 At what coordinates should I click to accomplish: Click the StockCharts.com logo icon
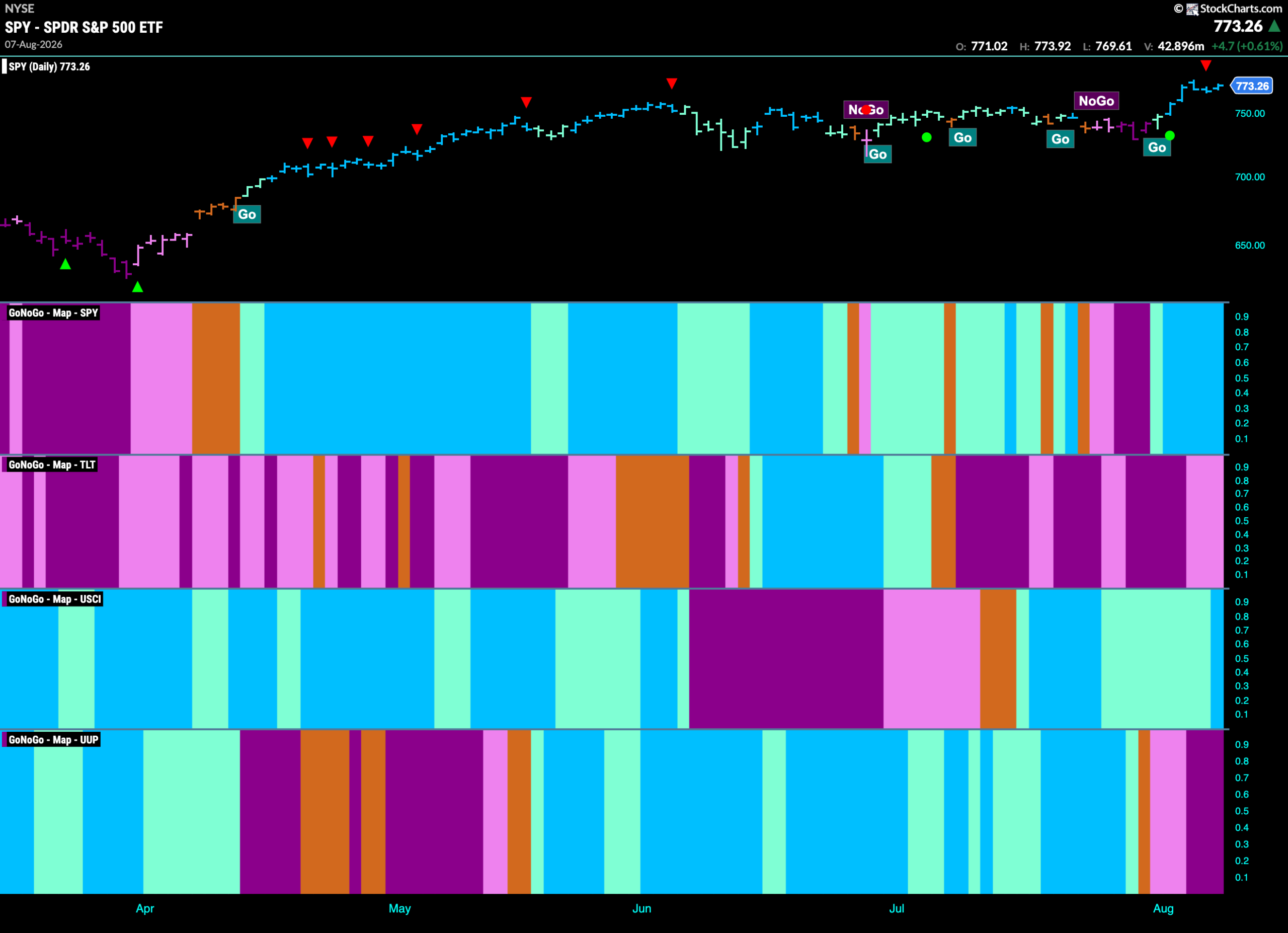pyautogui.click(x=1191, y=9)
